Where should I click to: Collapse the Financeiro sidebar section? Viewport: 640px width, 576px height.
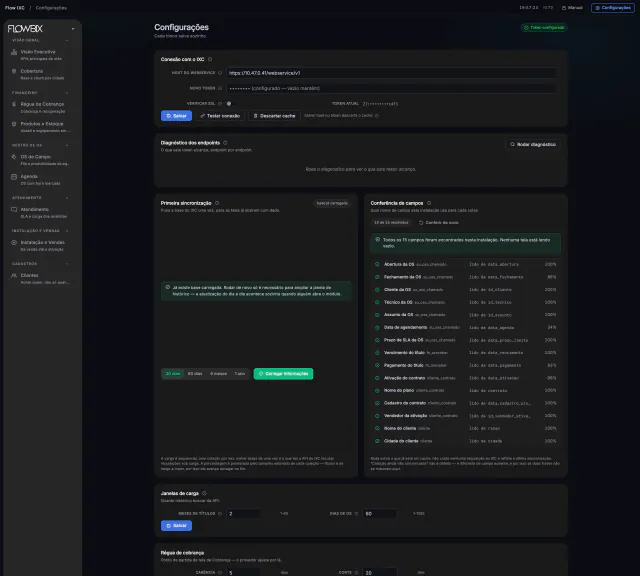pos(67,93)
